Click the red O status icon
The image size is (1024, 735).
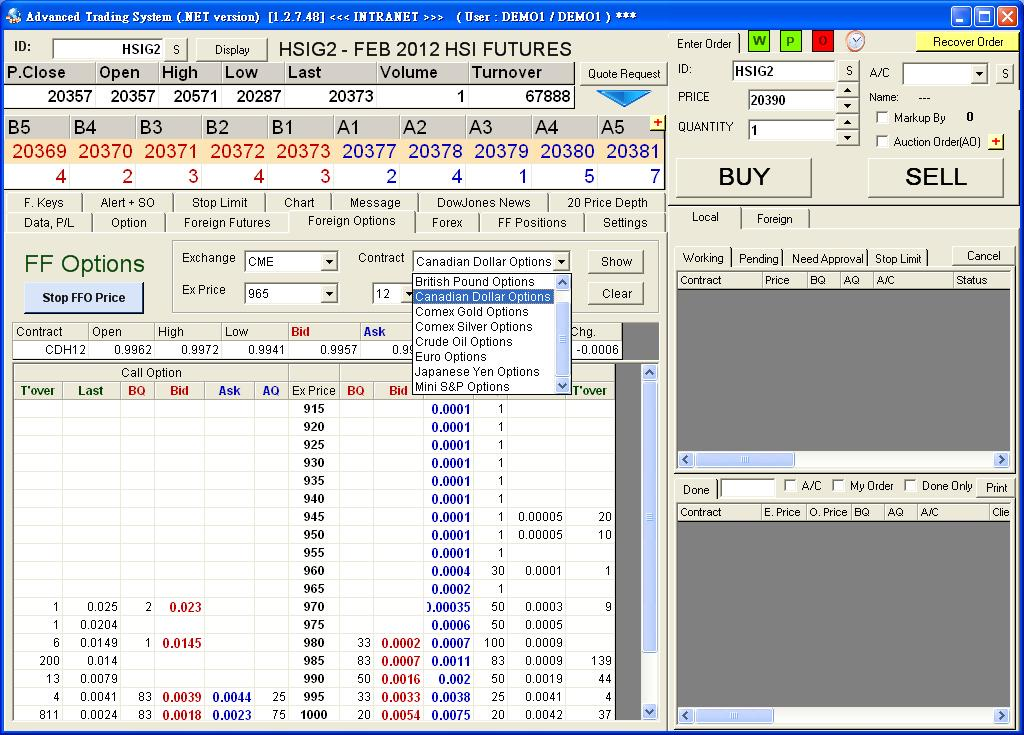[822, 41]
